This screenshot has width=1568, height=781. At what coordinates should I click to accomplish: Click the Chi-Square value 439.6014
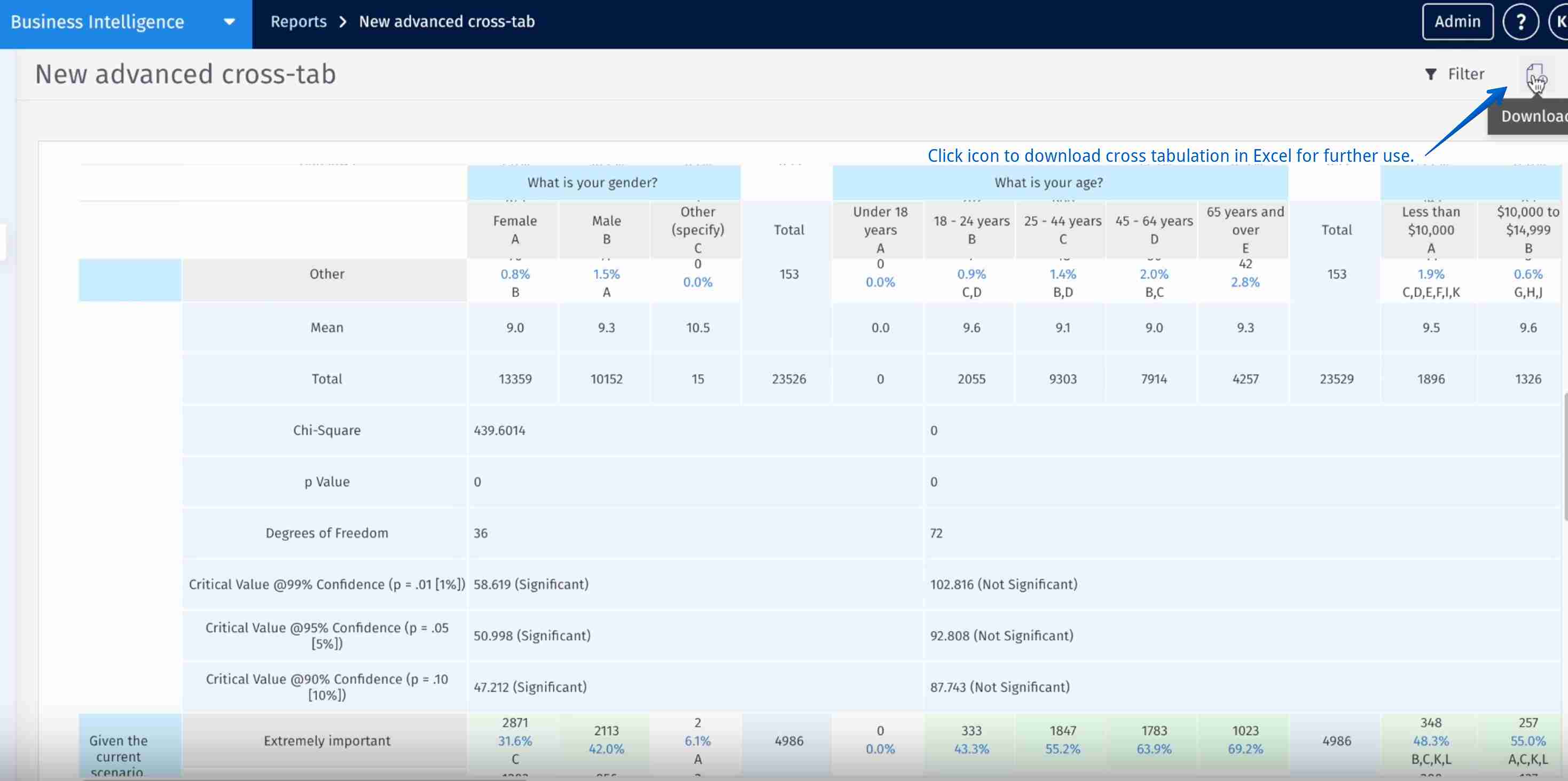[499, 431]
